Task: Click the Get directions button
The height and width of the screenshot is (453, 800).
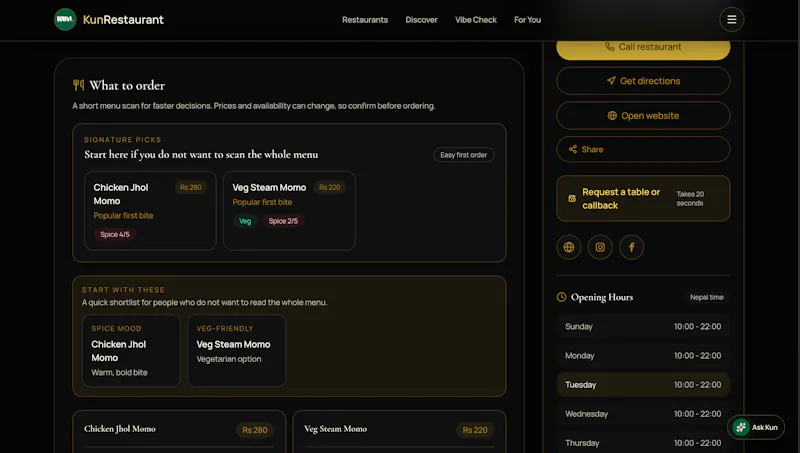Action: 643,81
